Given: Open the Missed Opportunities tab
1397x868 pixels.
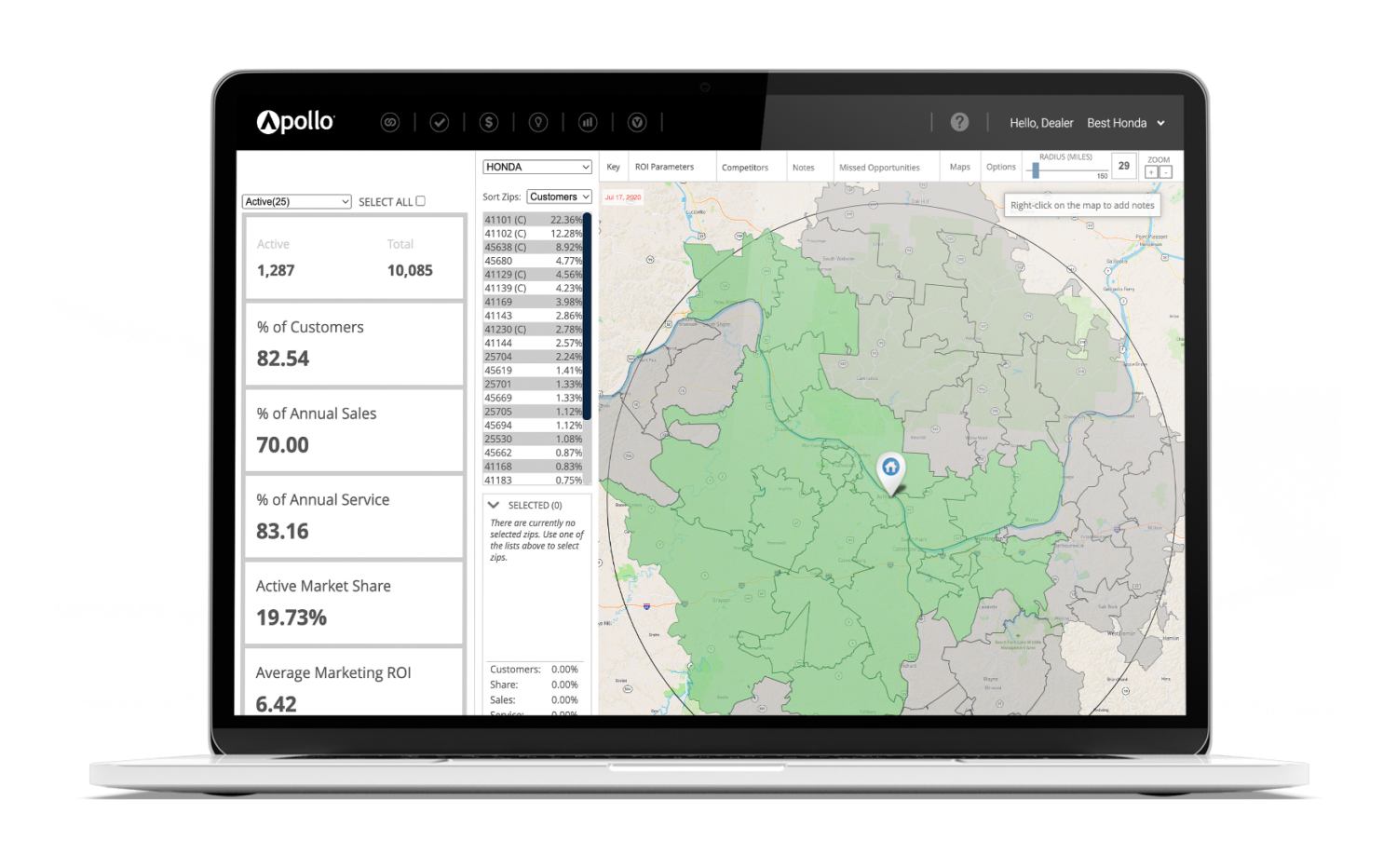Looking at the screenshot, I should coord(880,167).
